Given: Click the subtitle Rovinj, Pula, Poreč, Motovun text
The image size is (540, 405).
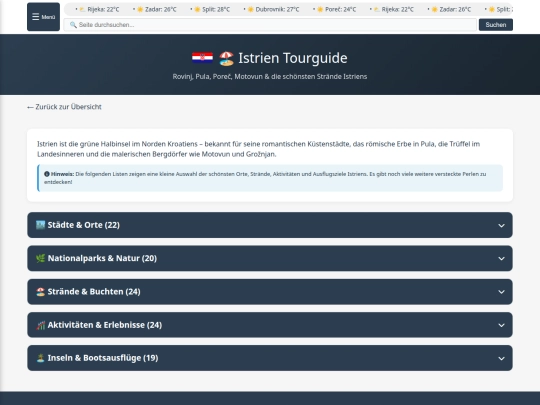Looking at the screenshot, I should 270,76.
